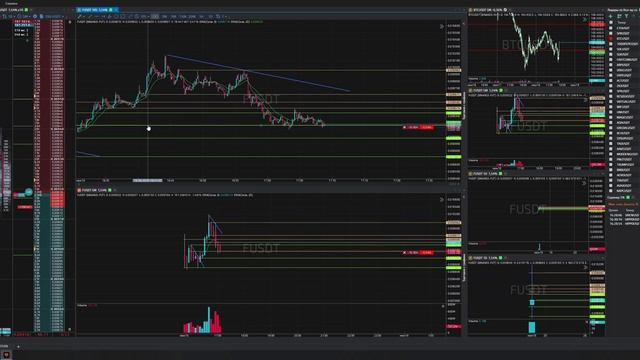Select the pencil drawing tool in chart toolbar

tap(80, 16)
